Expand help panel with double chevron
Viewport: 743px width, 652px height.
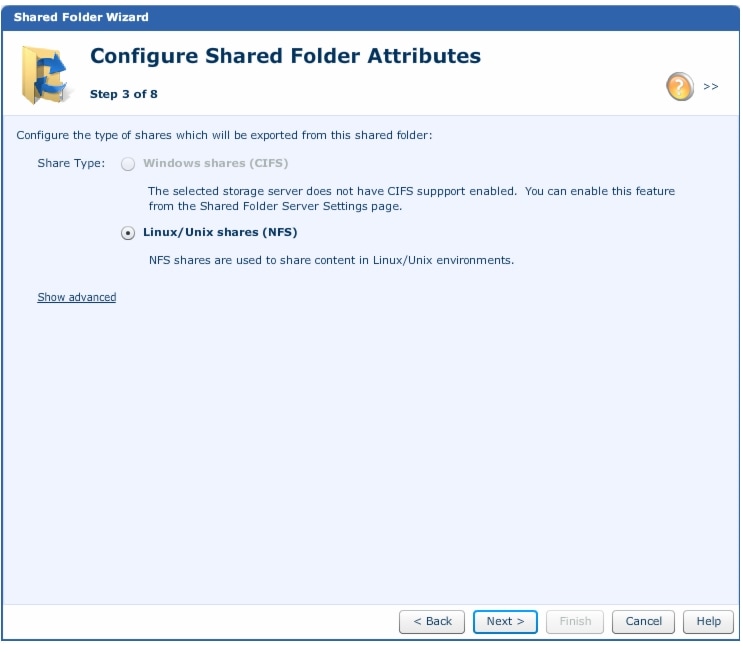pyautogui.click(x=710, y=87)
